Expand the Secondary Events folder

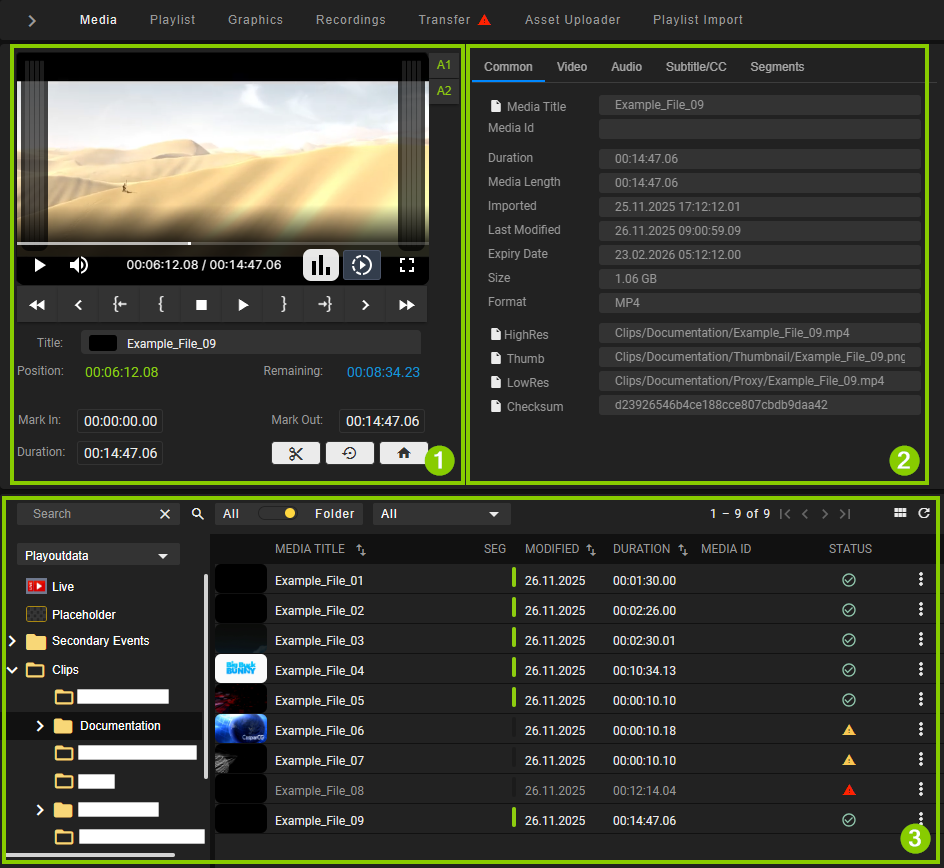[x=12, y=641]
